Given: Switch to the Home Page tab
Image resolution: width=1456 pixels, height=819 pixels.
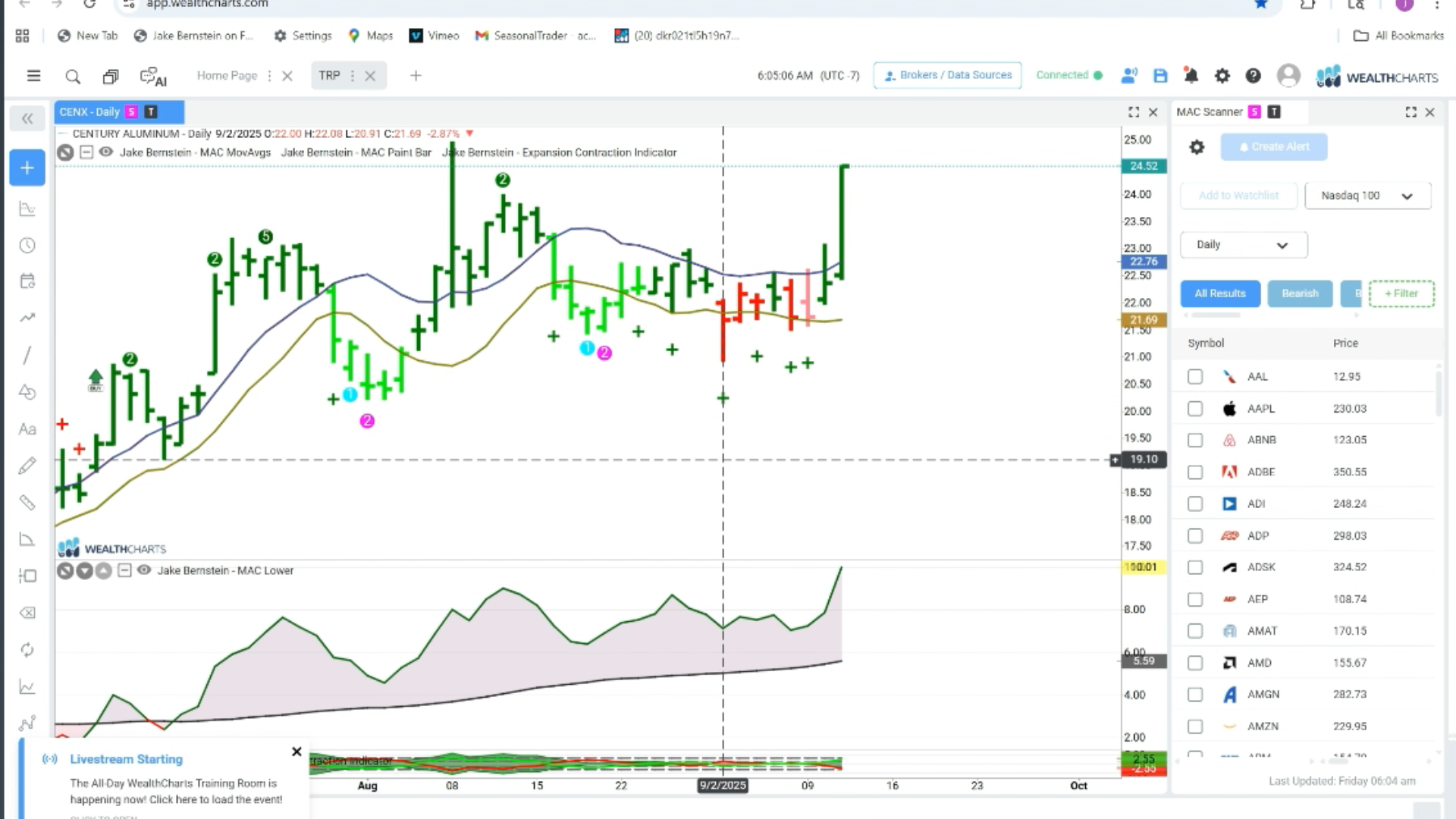Looking at the screenshot, I should coord(227,76).
